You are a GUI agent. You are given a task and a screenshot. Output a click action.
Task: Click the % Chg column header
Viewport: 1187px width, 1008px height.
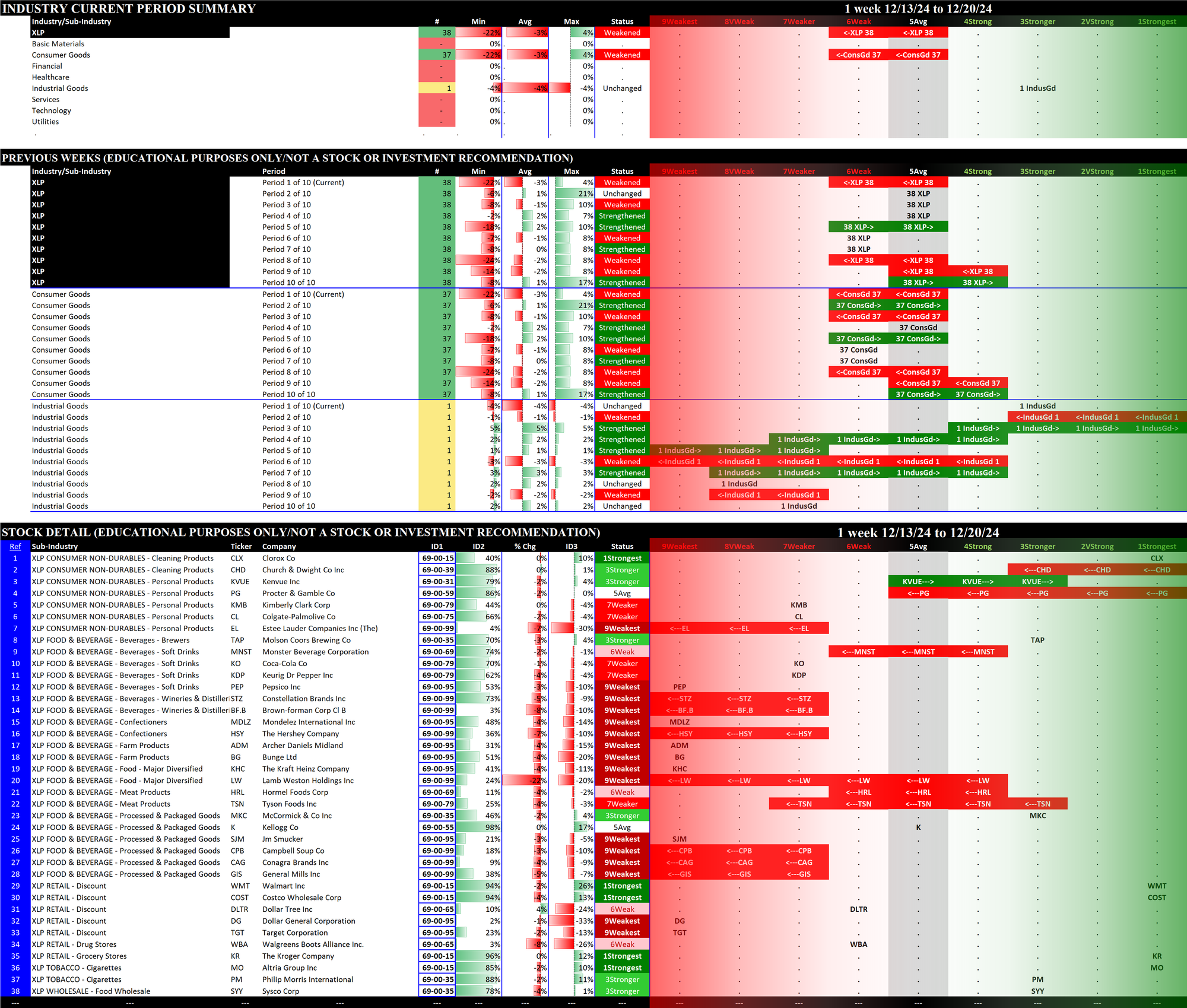click(x=525, y=546)
